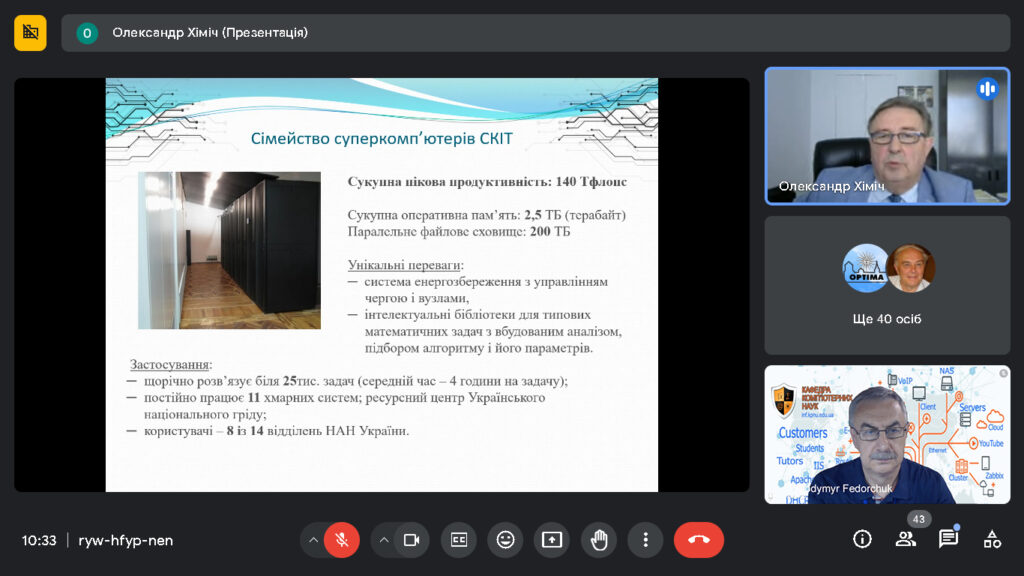
Task: Leave the call with red hang-up button
Action: (x=698, y=540)
